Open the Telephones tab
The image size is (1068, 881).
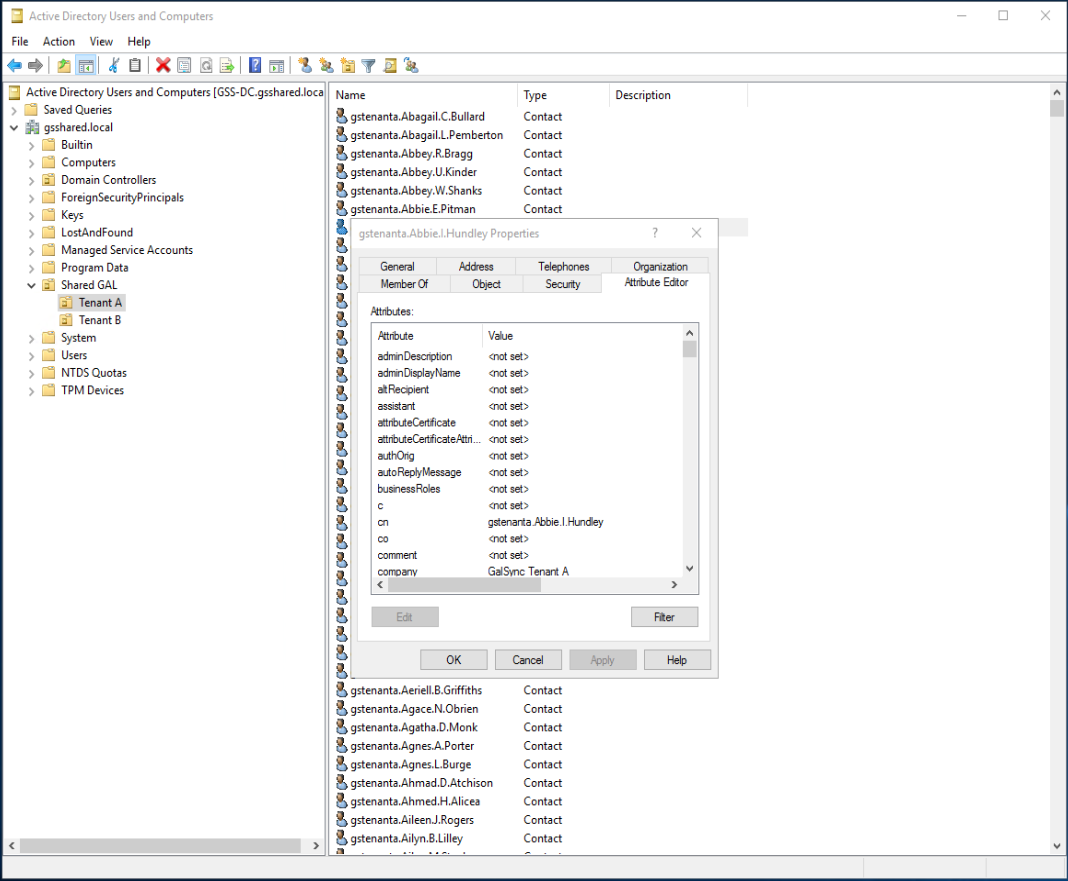point(563,266)
